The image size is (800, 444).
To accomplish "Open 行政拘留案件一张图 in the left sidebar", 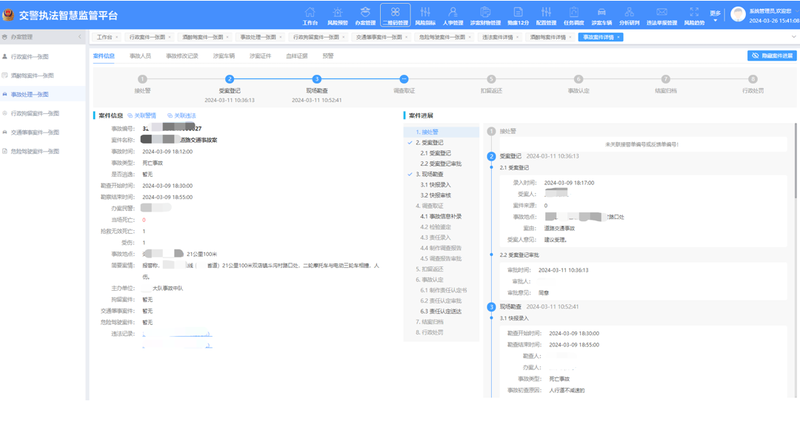I will coord(35,113).
